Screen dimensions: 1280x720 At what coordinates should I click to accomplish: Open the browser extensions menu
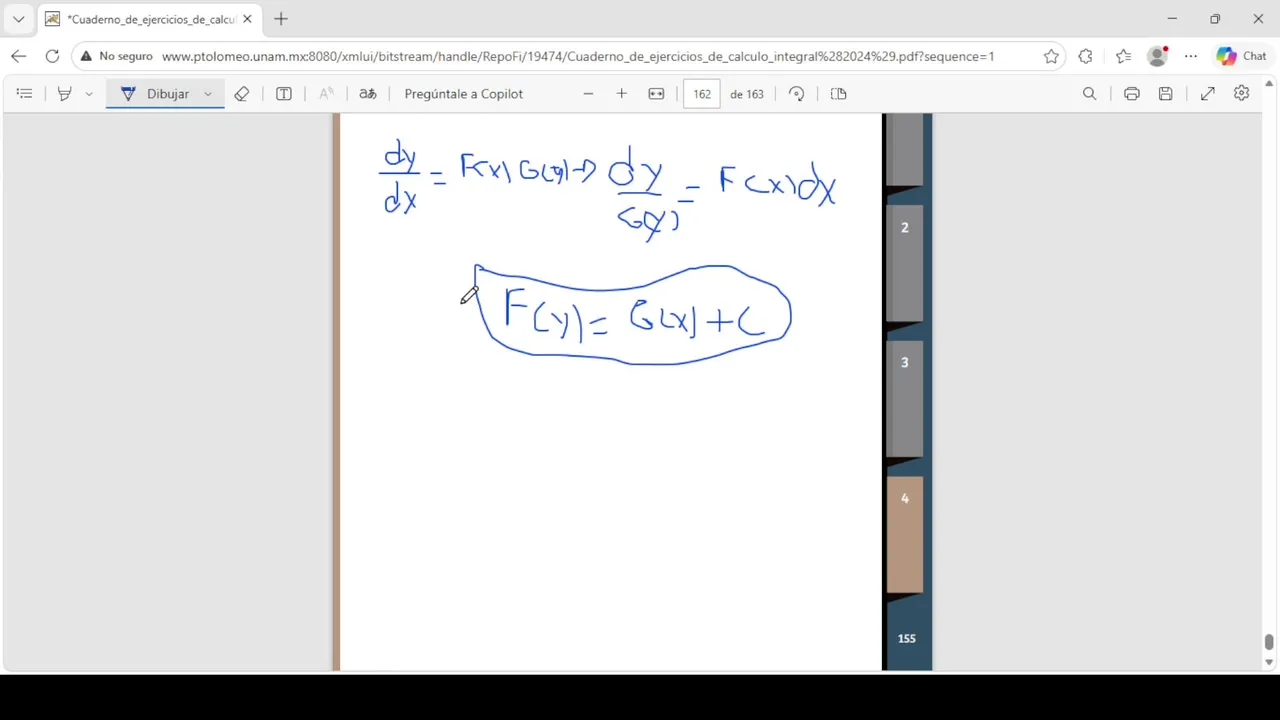pyautogui.click(x=1086, y=56)
